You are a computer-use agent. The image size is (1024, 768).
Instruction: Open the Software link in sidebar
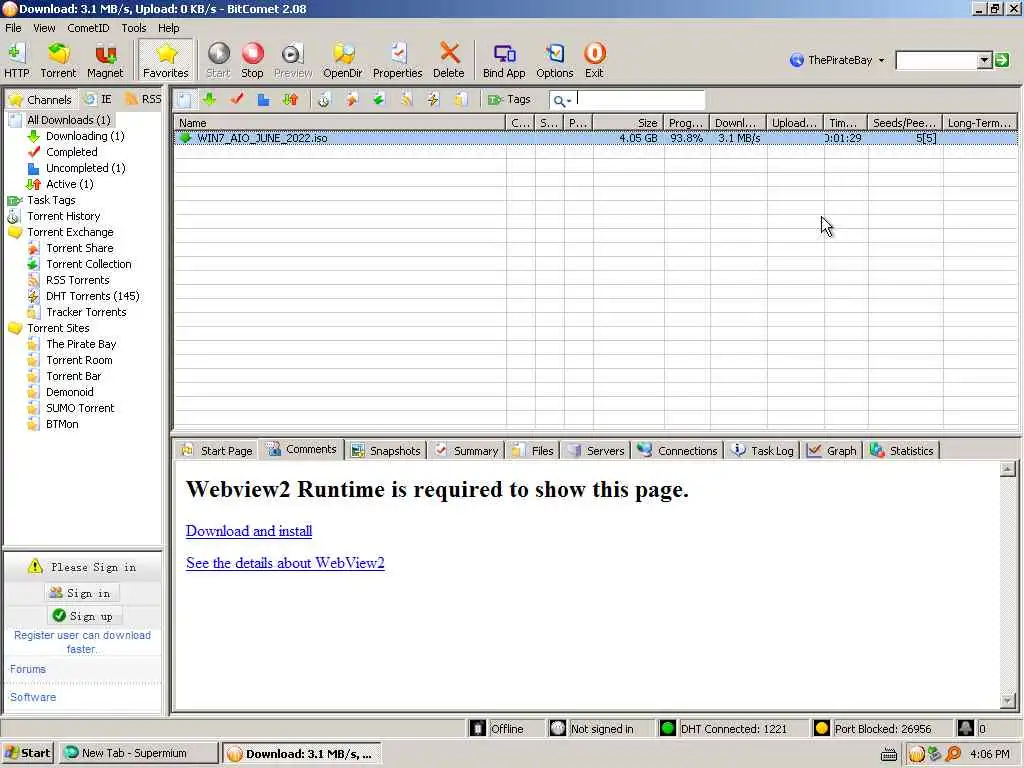pos(33,697)
